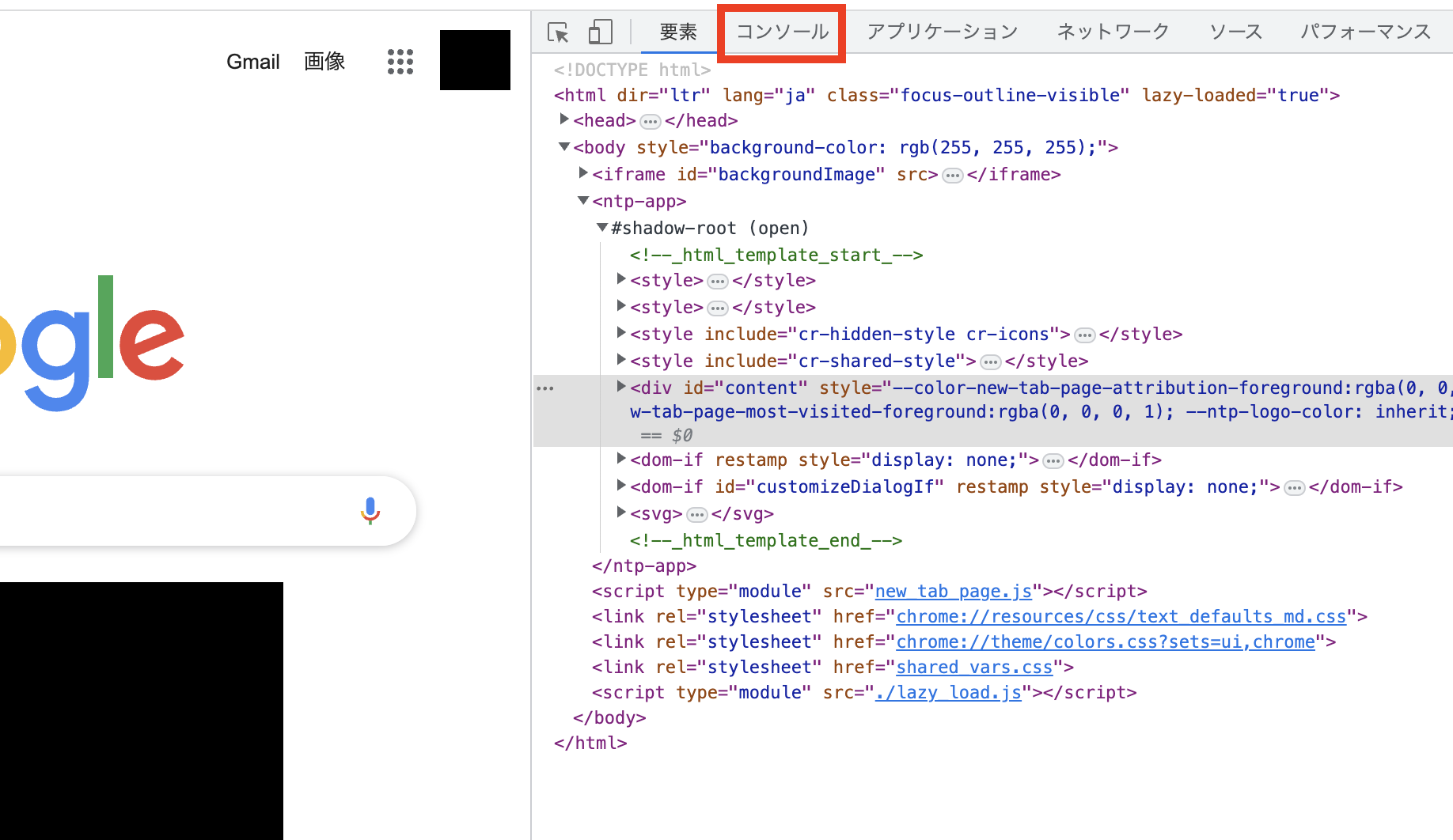Click the three-dot icon beside the div#content row
Image resolution: width=1453 pixels, height=840 pixels.
pos(545,388)
